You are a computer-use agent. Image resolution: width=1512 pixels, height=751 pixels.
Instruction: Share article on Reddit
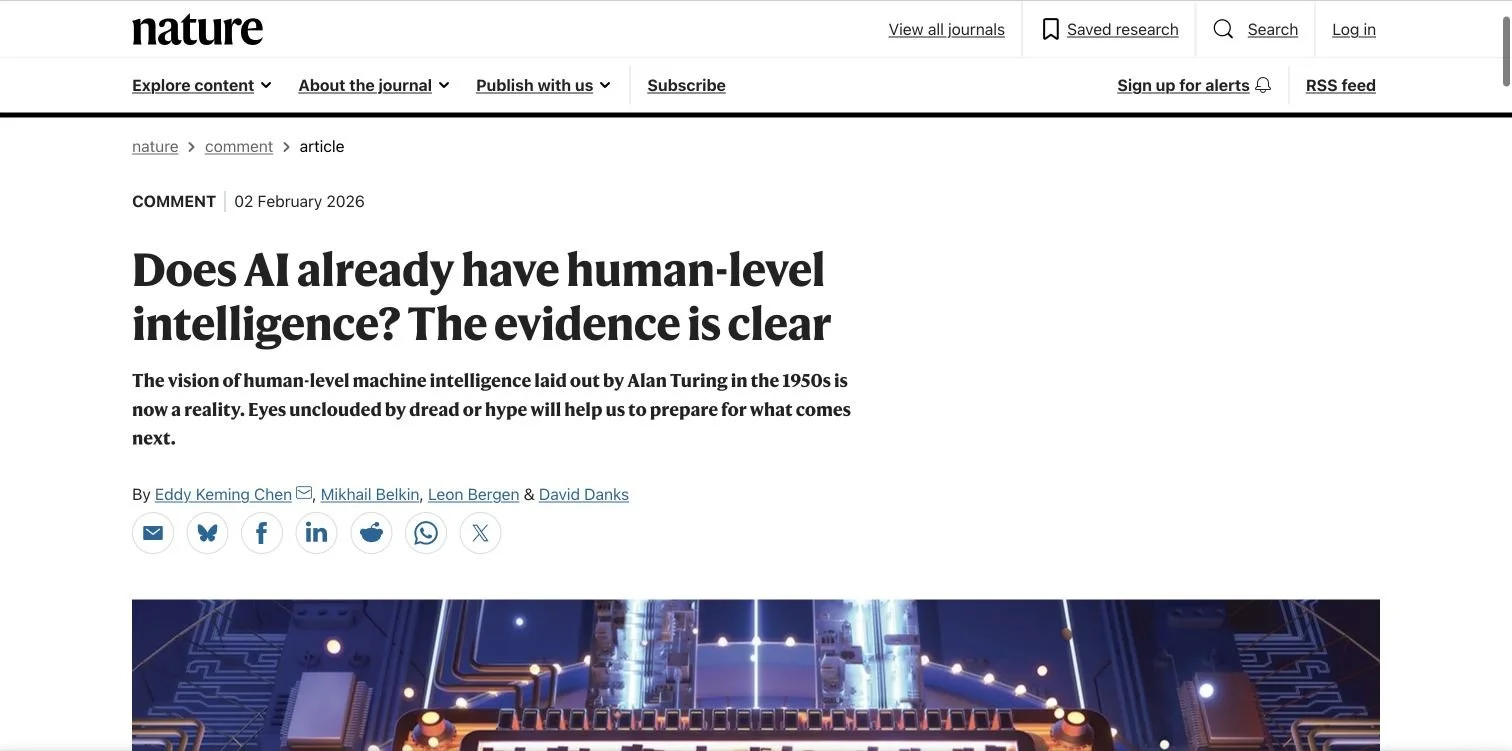click(x=371, y=533)
